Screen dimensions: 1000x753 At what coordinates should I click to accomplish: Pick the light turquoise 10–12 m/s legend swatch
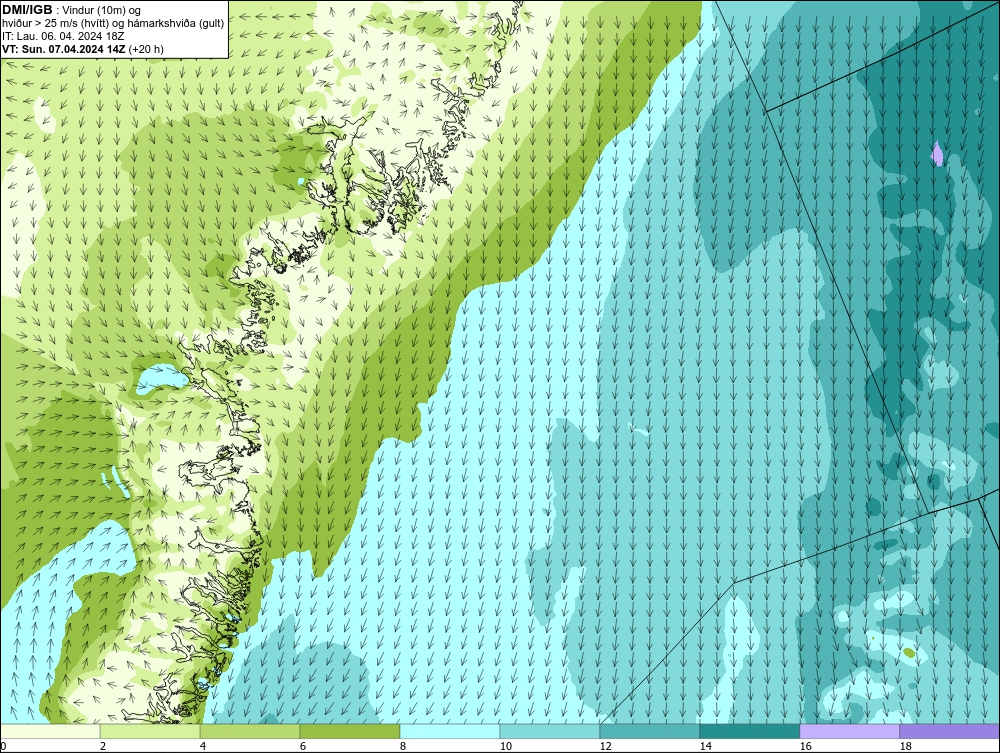(x=550, y=731)
